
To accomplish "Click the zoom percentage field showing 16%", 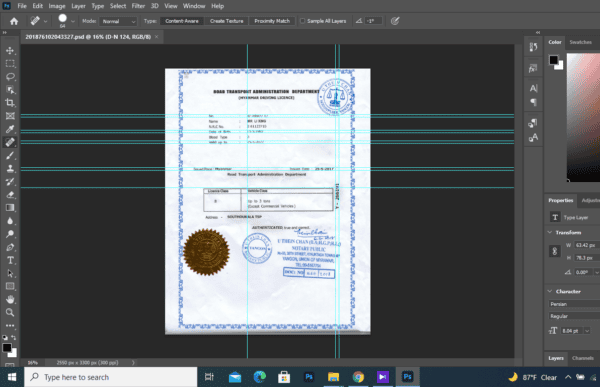I will 33,363.
